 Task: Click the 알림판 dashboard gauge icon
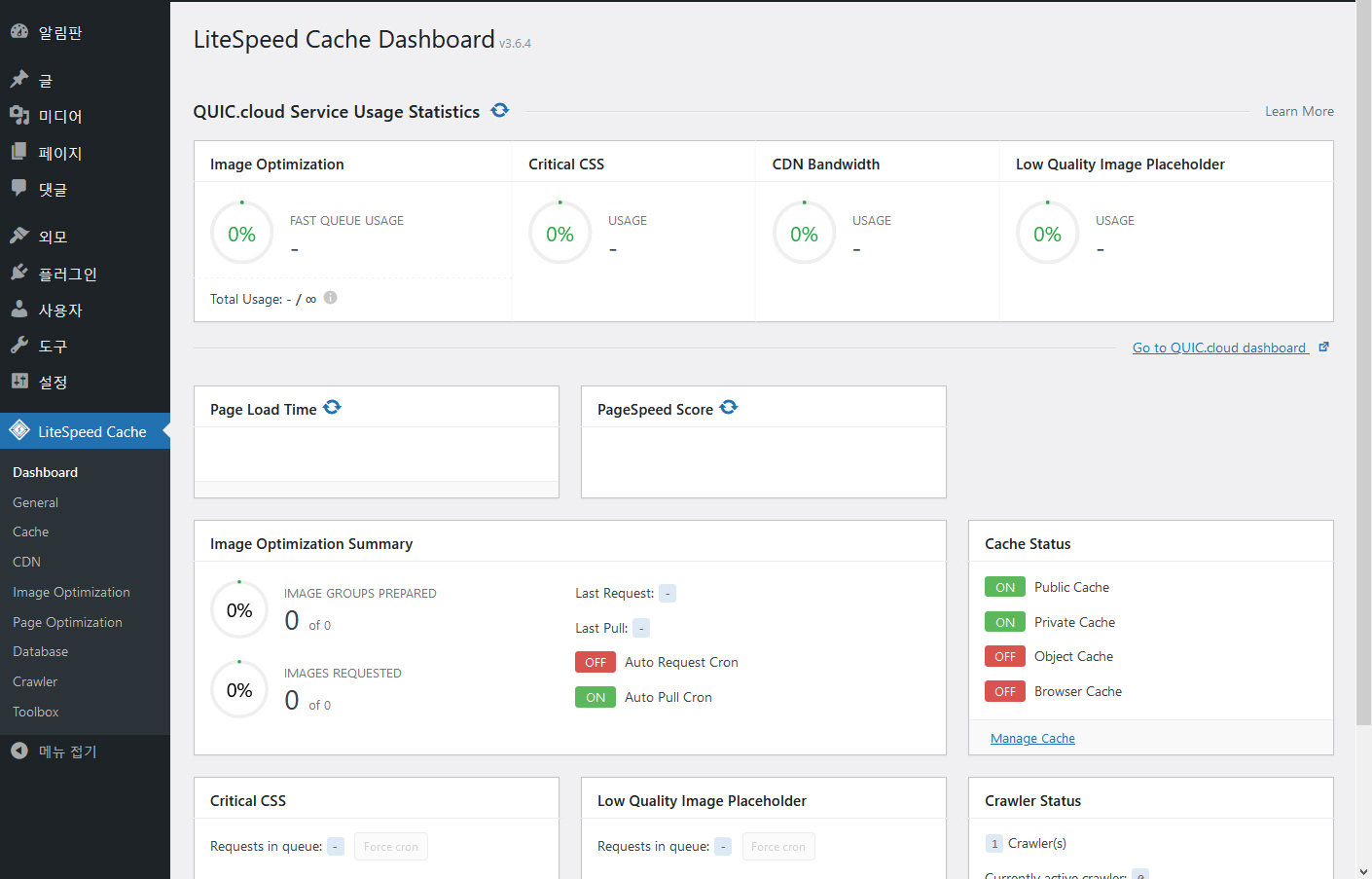[19, 32]
